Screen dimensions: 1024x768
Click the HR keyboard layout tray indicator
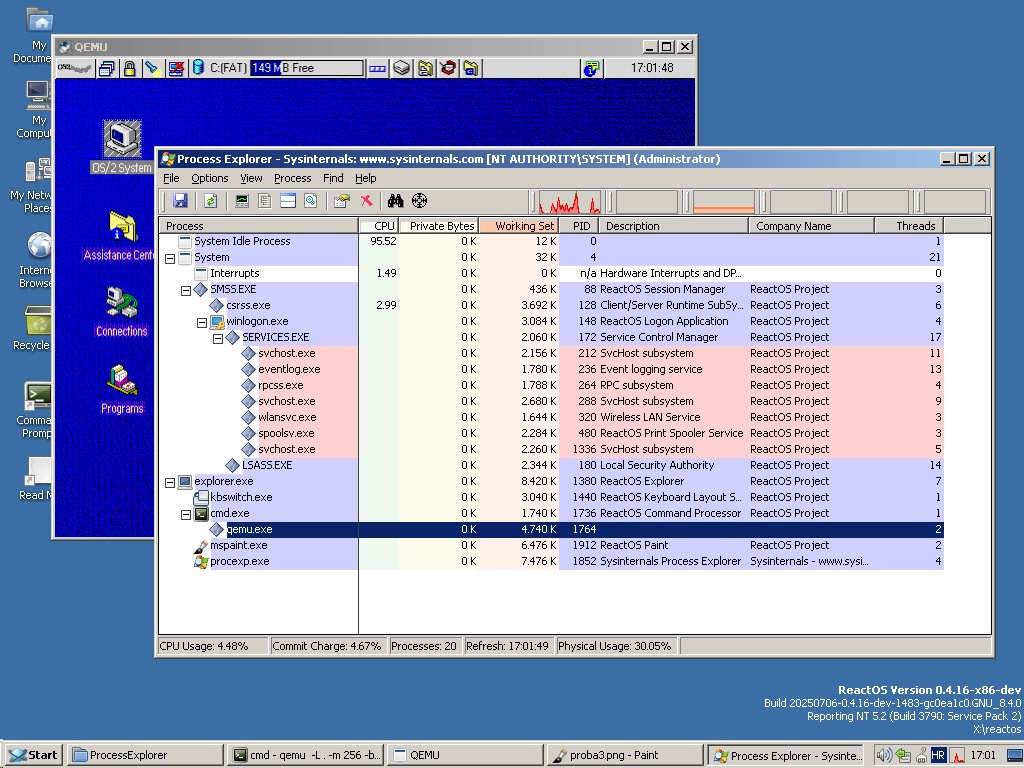[x=938, y=755]
